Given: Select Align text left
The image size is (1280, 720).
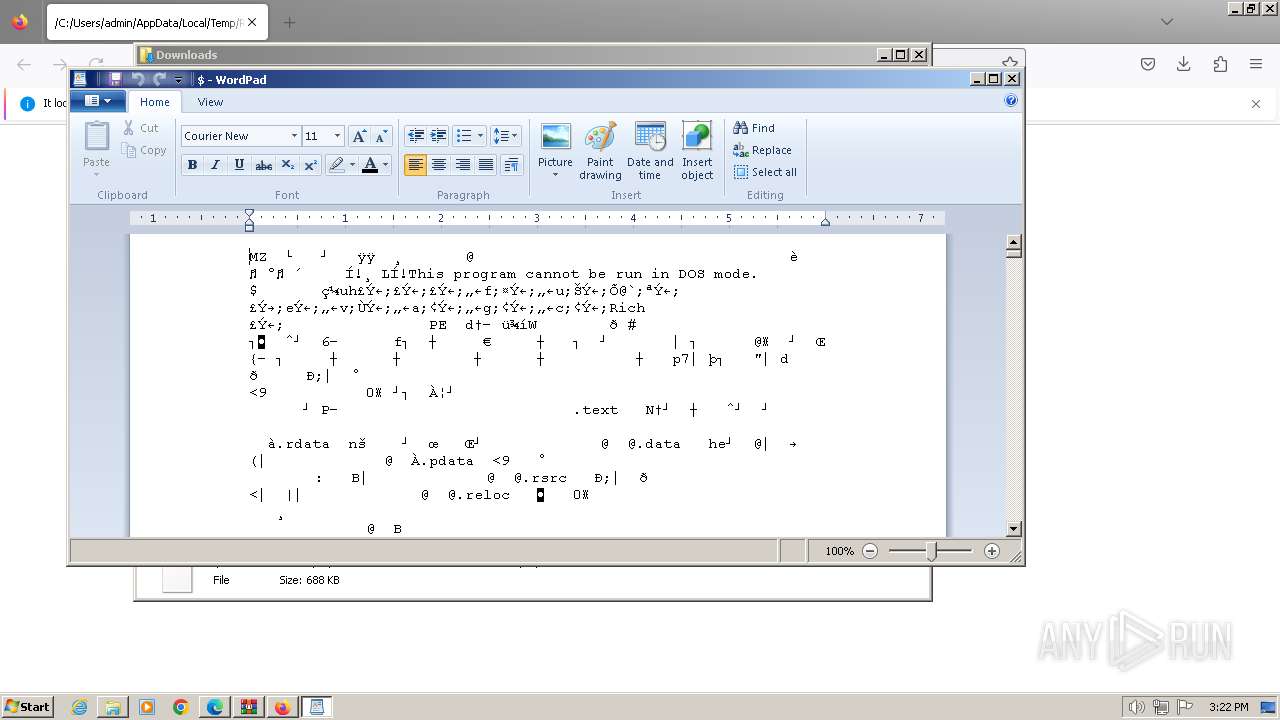Looking at the screenshot, I should [x=416, y=165].
